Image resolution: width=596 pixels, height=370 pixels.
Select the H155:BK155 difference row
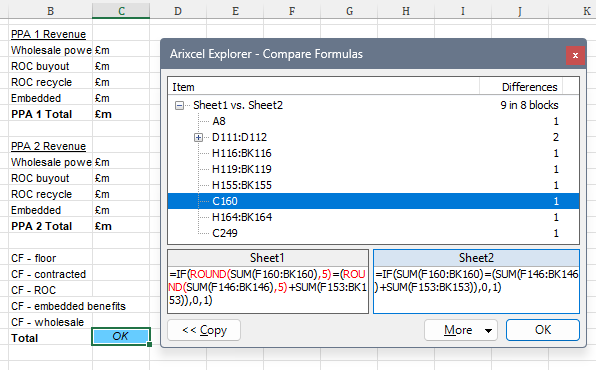click(x=373, y=185)
